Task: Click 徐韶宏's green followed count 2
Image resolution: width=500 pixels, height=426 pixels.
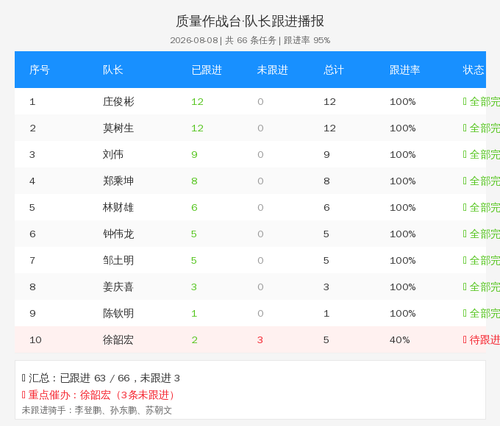Action: click(194, 340)
